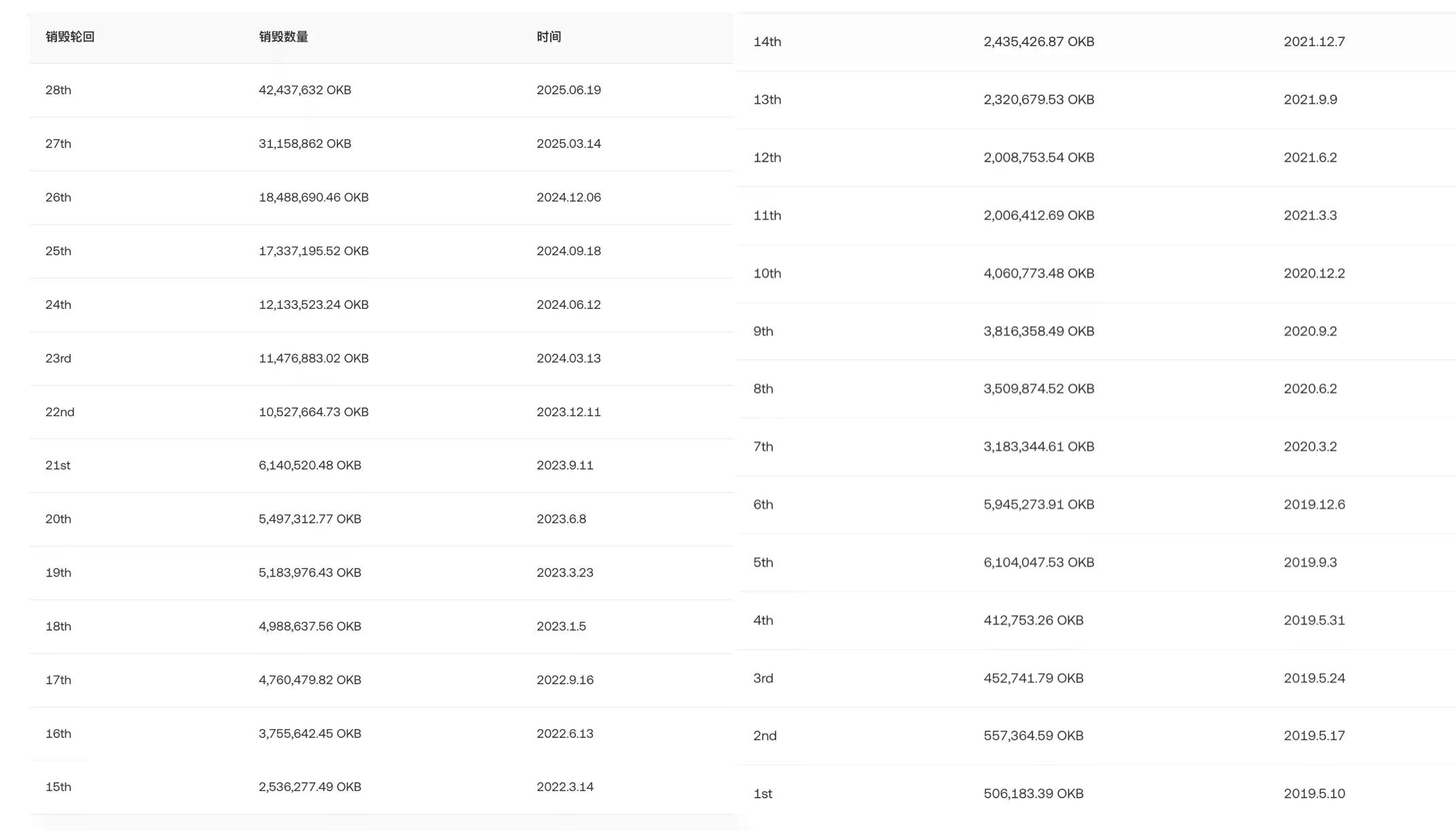Select the 1st round label
Image resolution: width=1456 pixels, height=831 pixels.
(x=763, y=794)
